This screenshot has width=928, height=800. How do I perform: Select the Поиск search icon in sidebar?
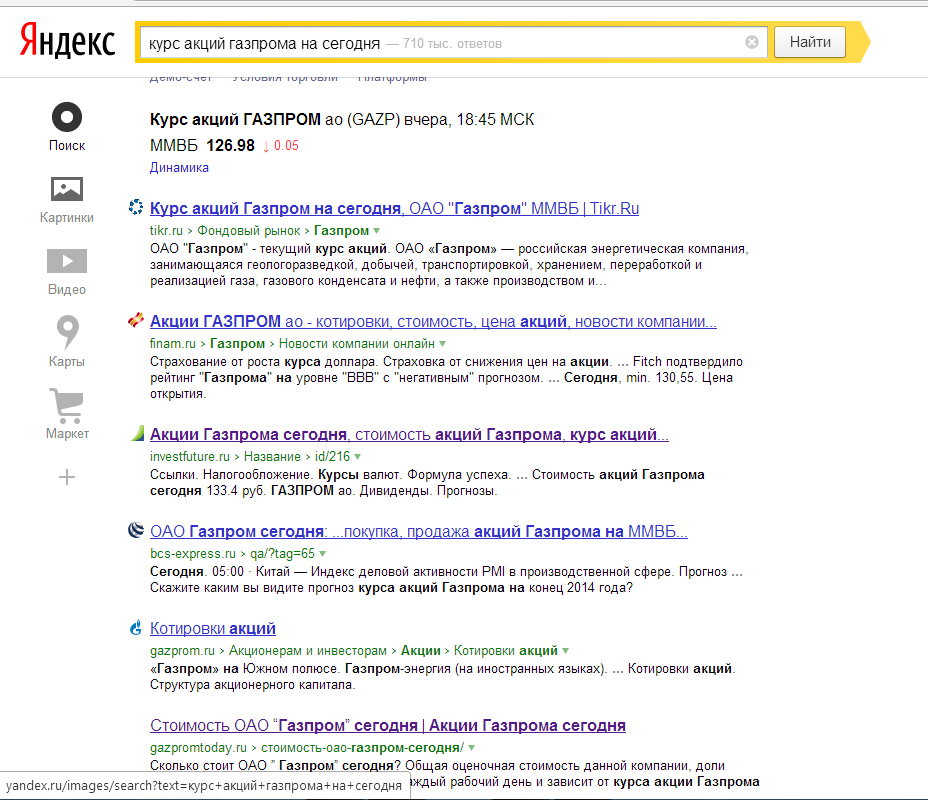coord(67,117)
